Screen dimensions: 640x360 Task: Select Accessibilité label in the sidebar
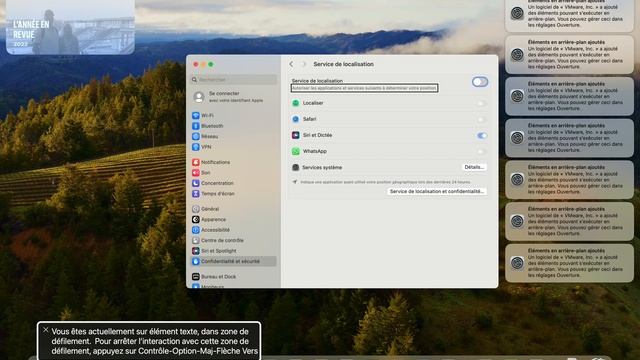click(x=216, y=230)
